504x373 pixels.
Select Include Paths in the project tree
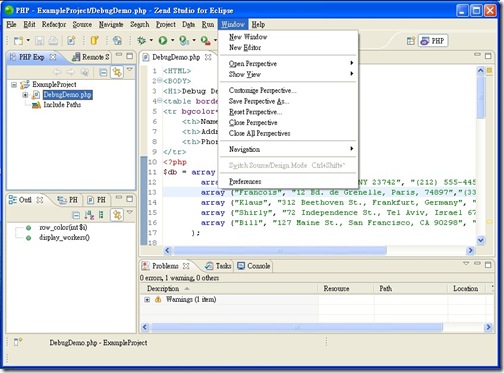[62, 105]
